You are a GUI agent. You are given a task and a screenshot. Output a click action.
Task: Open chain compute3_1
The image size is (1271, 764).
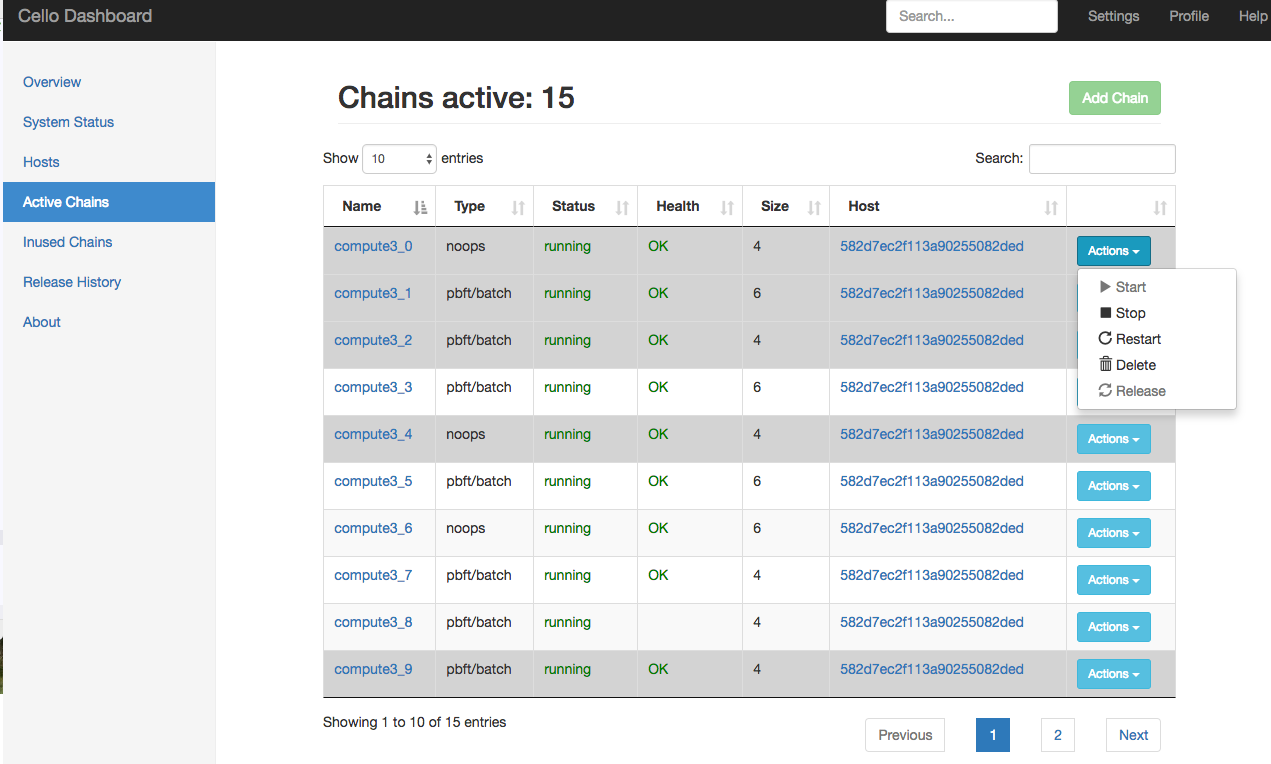click(373, 293)
